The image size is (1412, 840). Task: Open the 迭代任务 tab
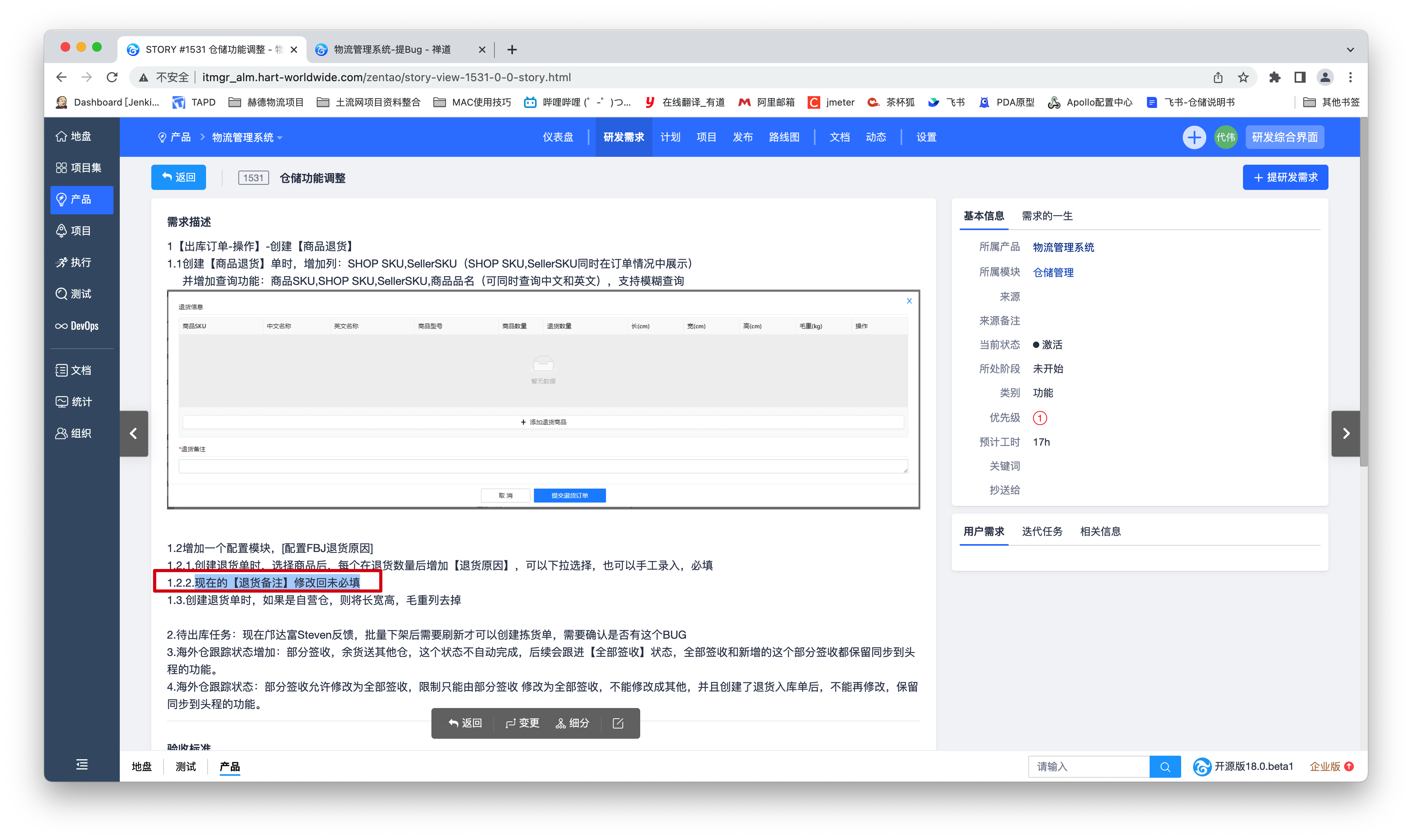coord(1042,532)
